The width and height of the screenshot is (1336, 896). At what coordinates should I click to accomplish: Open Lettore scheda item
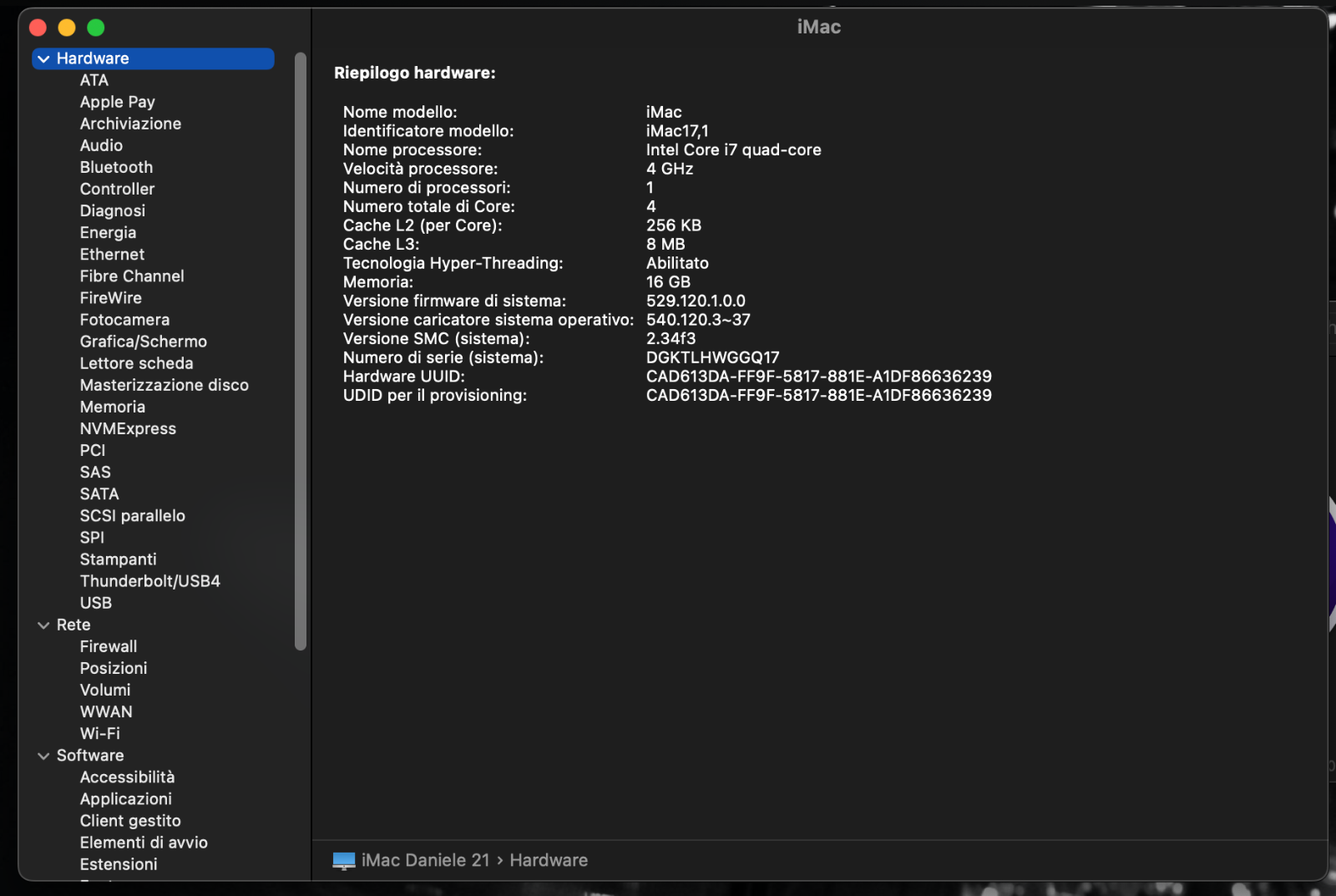pyautogui.click(x=137, y=363)
